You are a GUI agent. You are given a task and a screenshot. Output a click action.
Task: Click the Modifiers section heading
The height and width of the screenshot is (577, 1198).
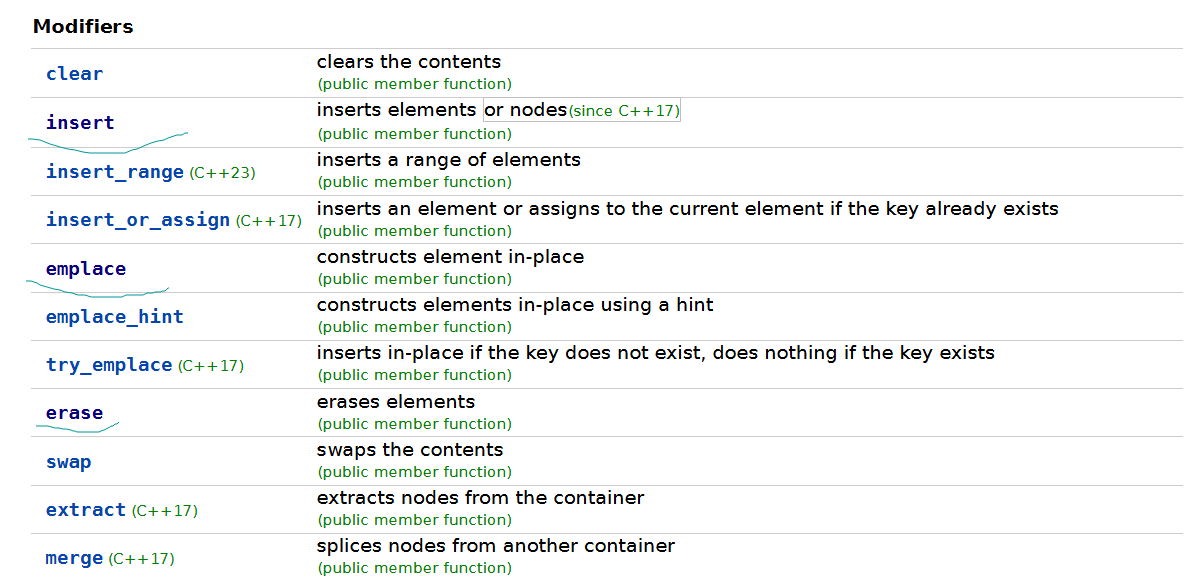coord(83,27)
